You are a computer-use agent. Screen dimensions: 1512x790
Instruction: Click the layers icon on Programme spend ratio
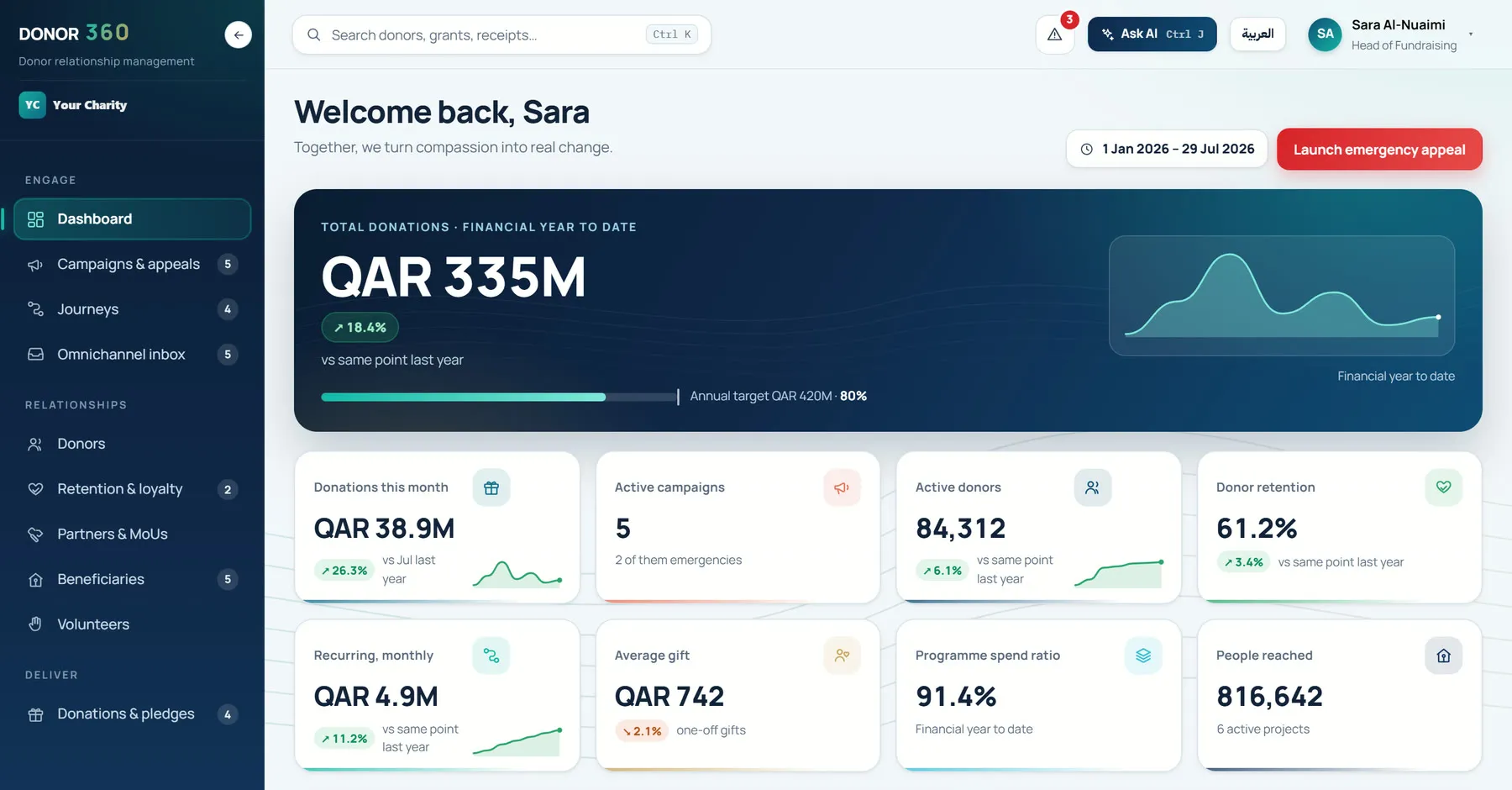[1143, 656]
